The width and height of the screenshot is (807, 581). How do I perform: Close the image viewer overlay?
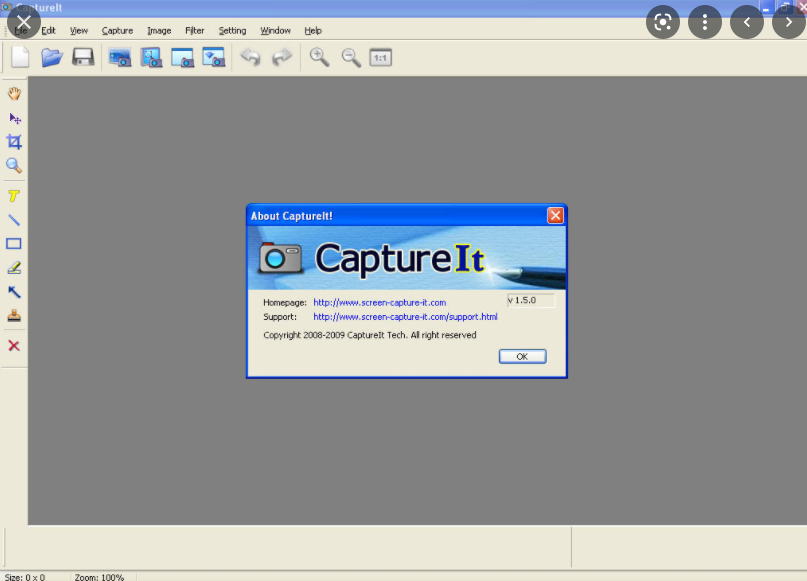(24, 22)
